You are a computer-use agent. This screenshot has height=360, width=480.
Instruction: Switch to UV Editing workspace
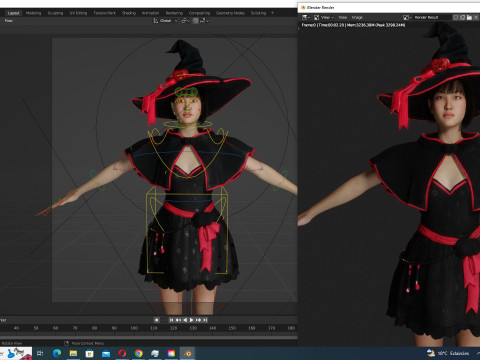click(x=78, y=13)
